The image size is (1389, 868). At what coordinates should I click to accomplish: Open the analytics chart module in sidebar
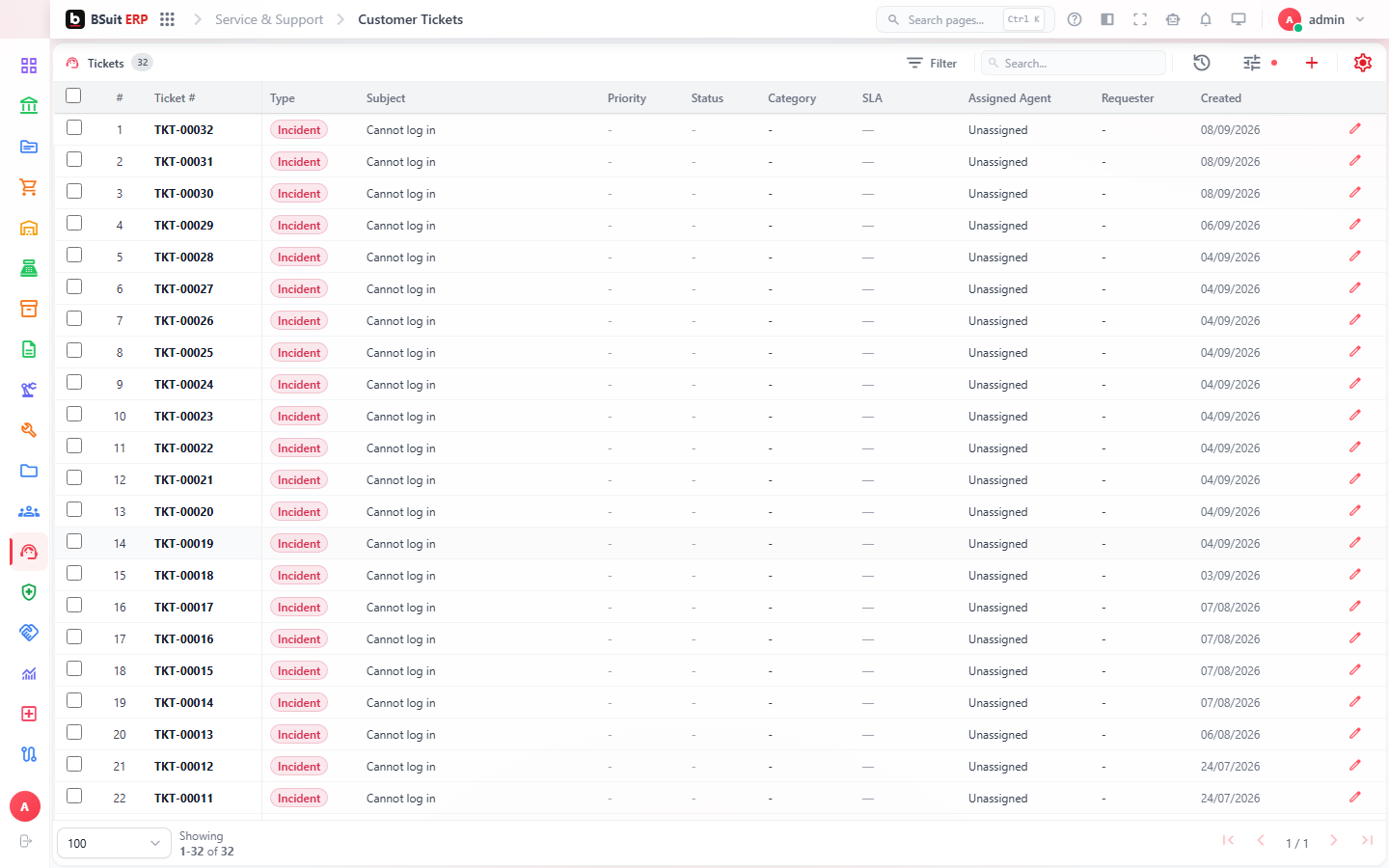pos(29,673)
